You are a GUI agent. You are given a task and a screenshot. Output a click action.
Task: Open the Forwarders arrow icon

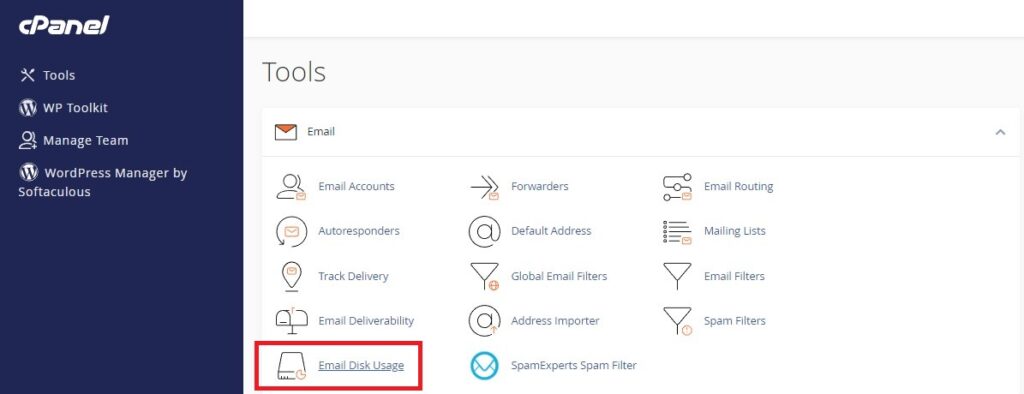(x=485, y=187)
